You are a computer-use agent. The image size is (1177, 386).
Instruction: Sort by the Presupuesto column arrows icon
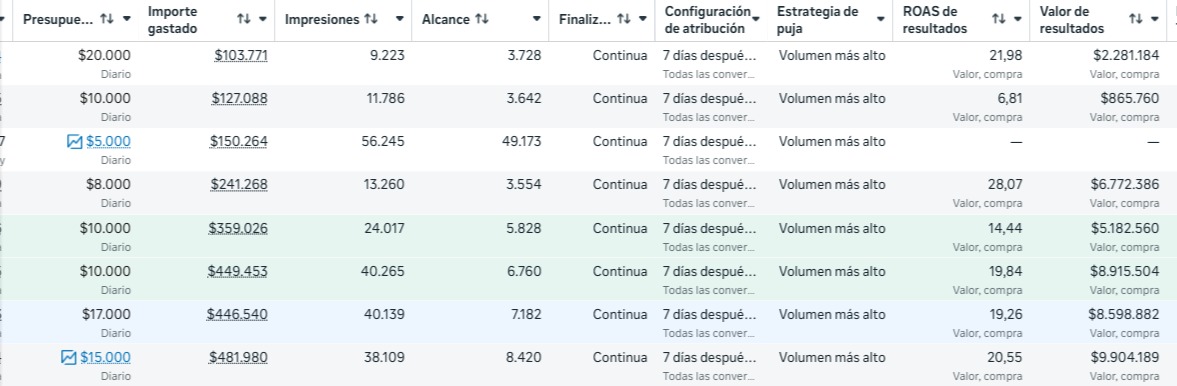click(107, 19)
